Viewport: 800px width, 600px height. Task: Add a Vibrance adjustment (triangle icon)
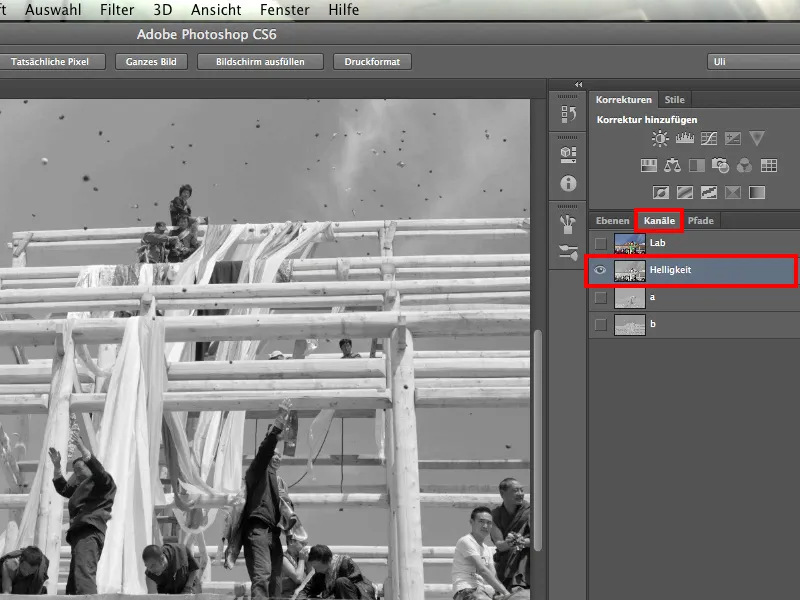click(x=757, y=138)
